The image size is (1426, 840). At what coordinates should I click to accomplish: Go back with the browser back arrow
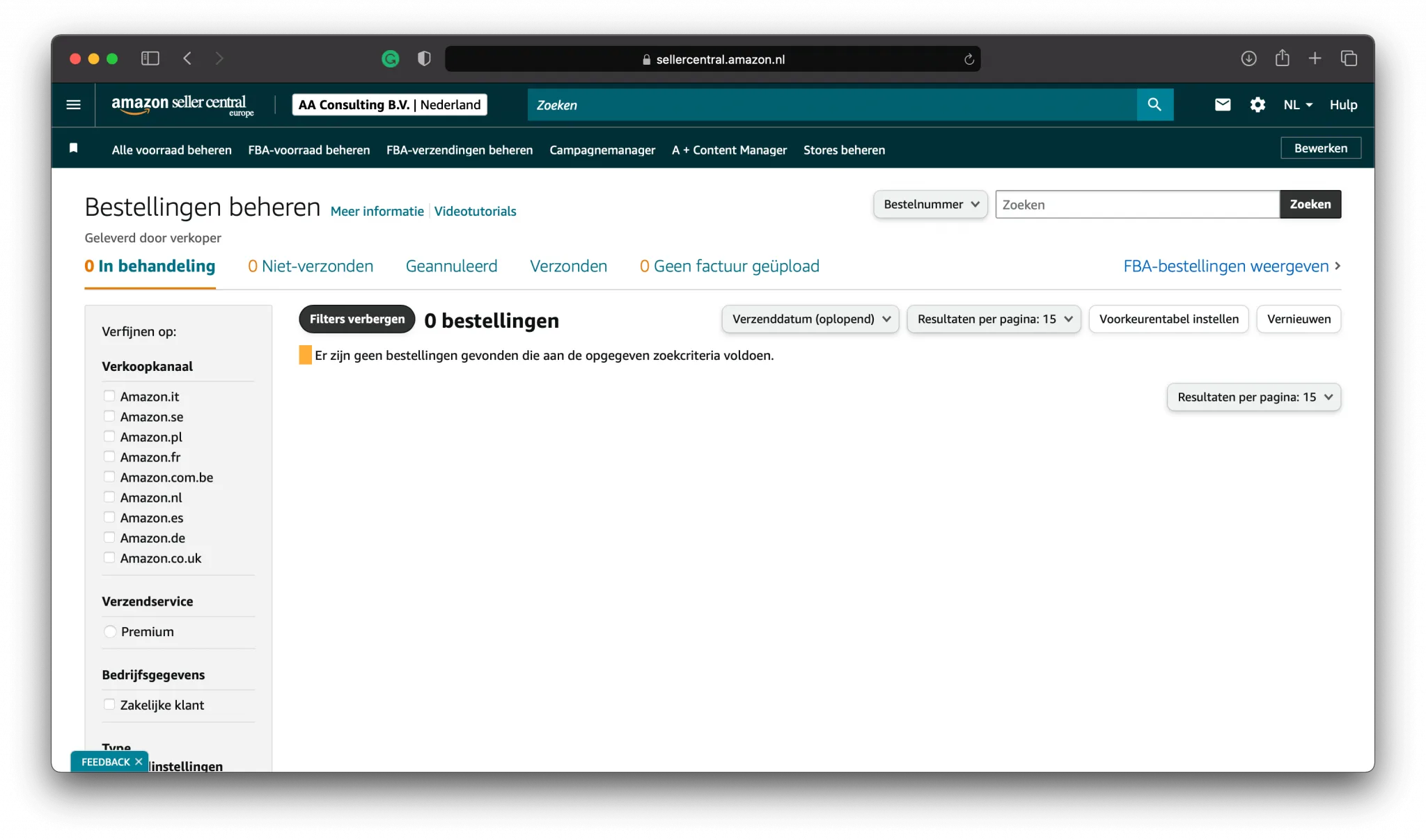coord(187,58)
